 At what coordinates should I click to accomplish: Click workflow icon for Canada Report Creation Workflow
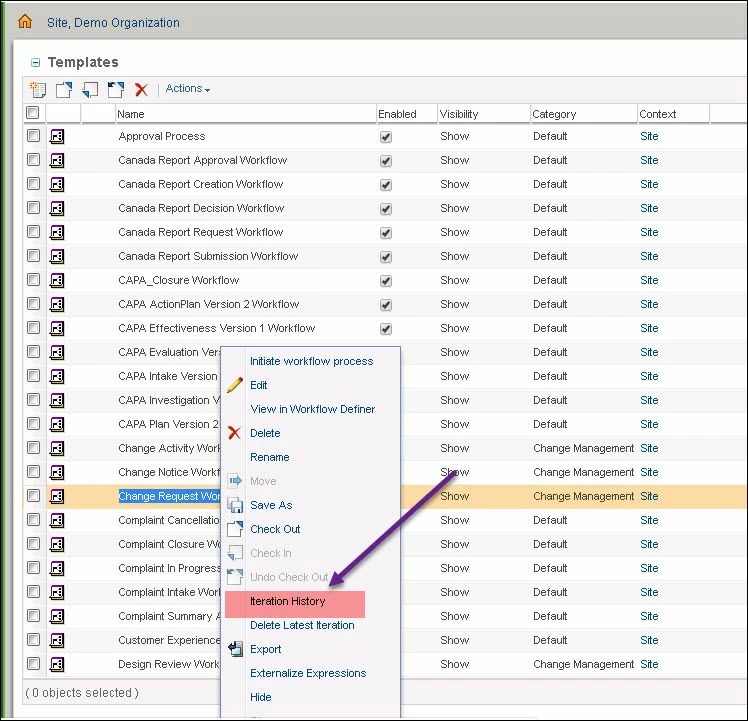pos(57,184)
